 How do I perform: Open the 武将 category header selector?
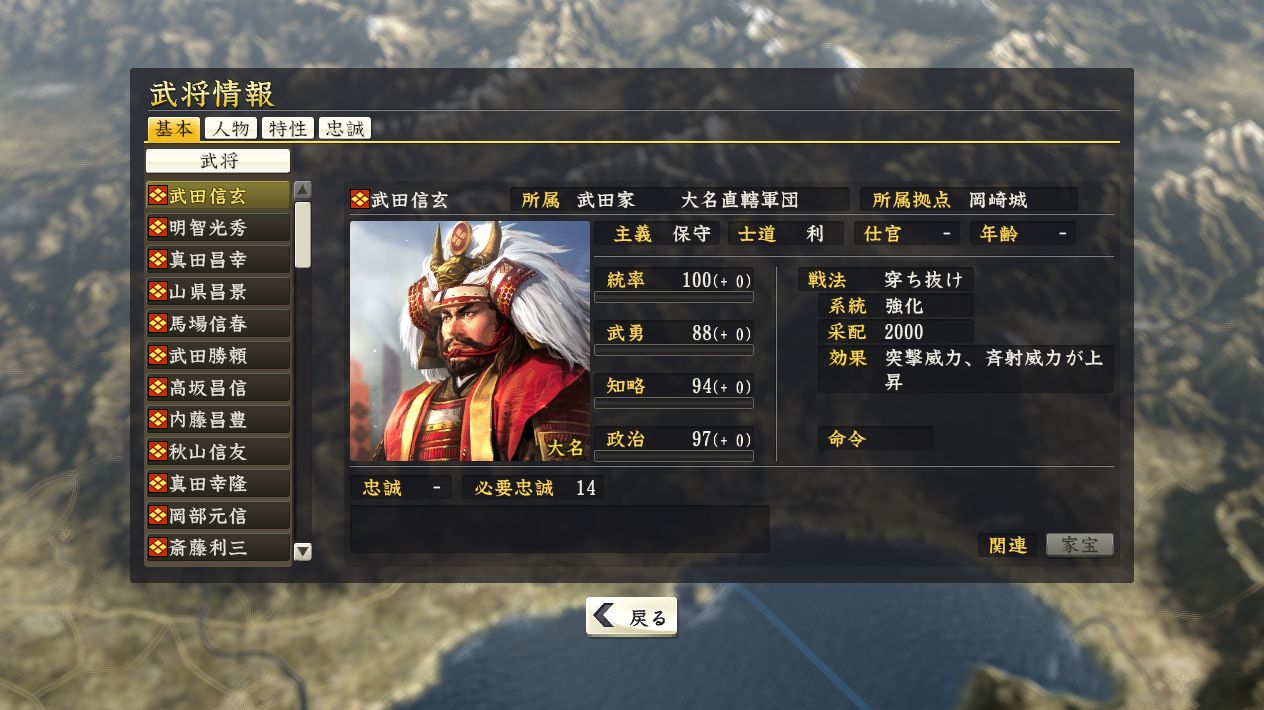[x=218, y=160]
